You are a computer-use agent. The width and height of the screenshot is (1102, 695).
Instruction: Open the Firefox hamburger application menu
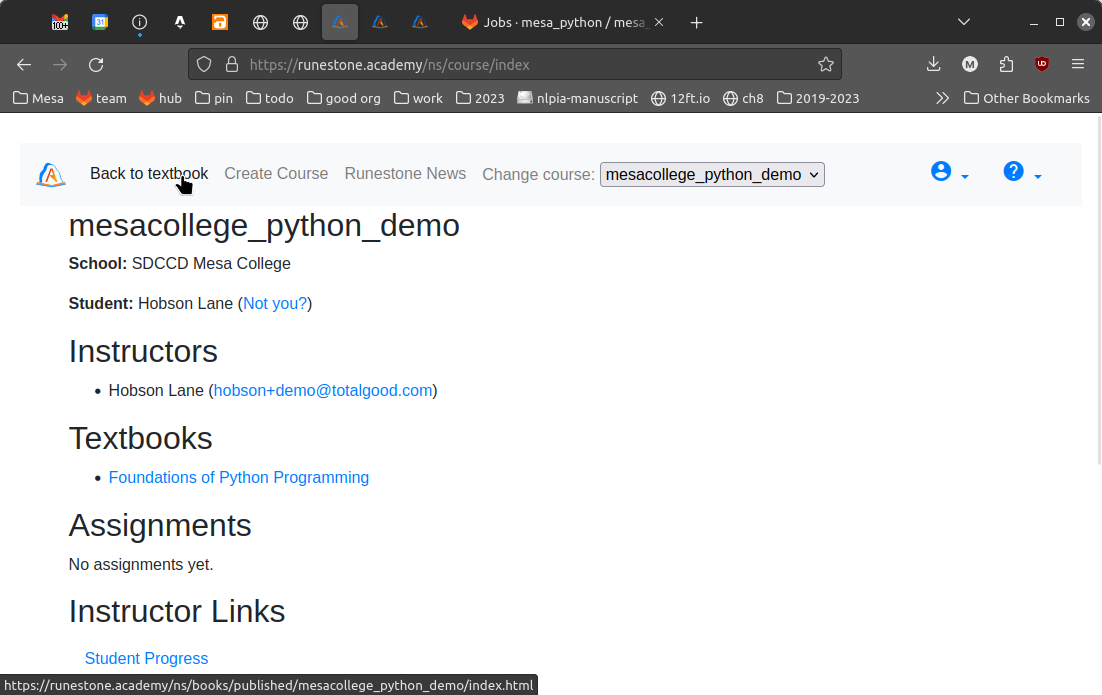point(1078,65)
